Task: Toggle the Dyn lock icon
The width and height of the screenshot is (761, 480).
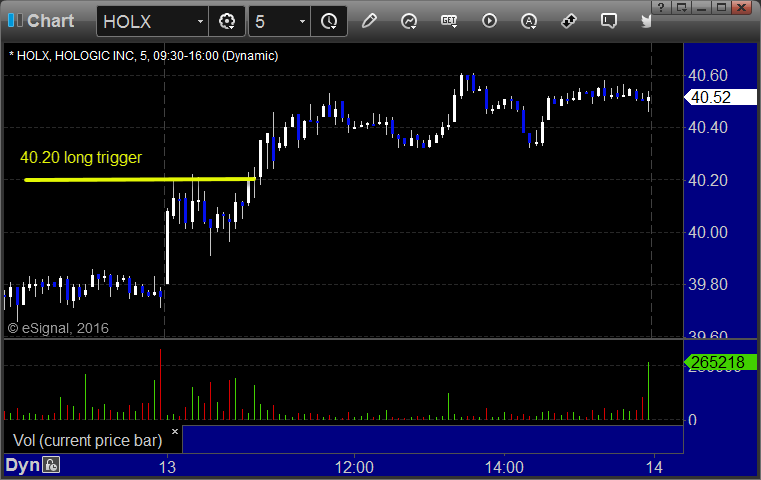Action: (x=51, y=465)
